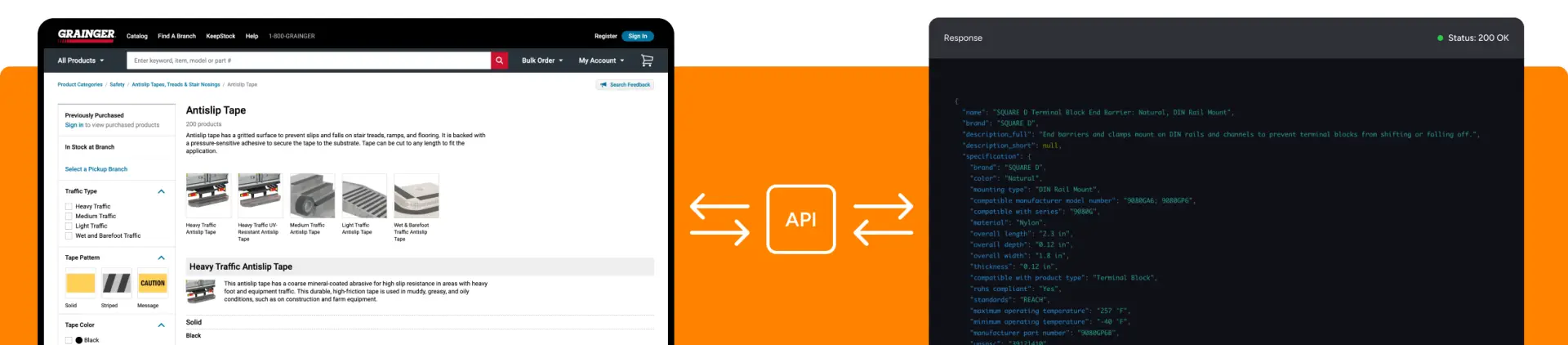Go to Antislip Tapes, Treads & Stair Nosings breadcrumb
The image size is (1568, 345).
point(176,84)
